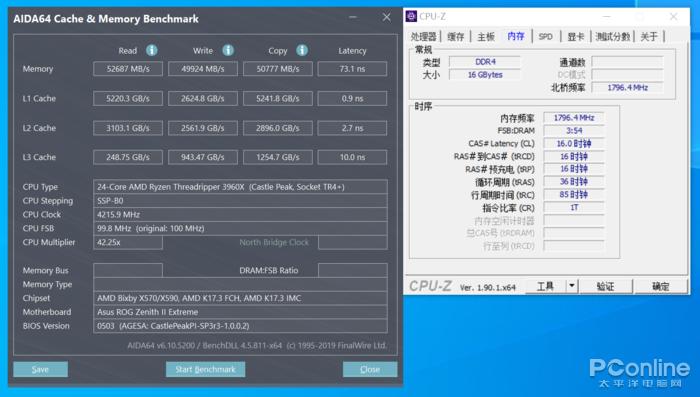
Task: Click the L3 Cache Write value 943.47 GB/s
Action: (x=203, y=157)
